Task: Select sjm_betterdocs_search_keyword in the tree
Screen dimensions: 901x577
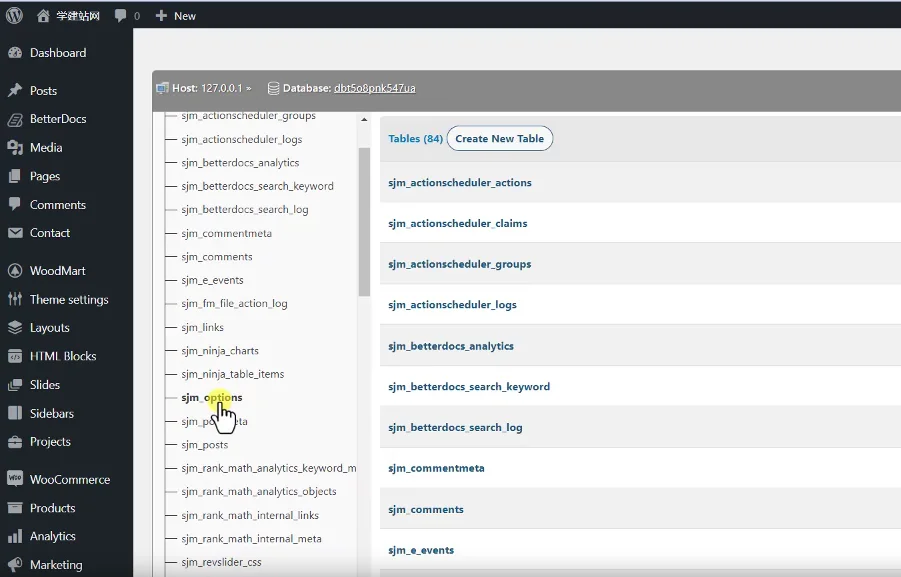Action: click(x=257, y=186)
